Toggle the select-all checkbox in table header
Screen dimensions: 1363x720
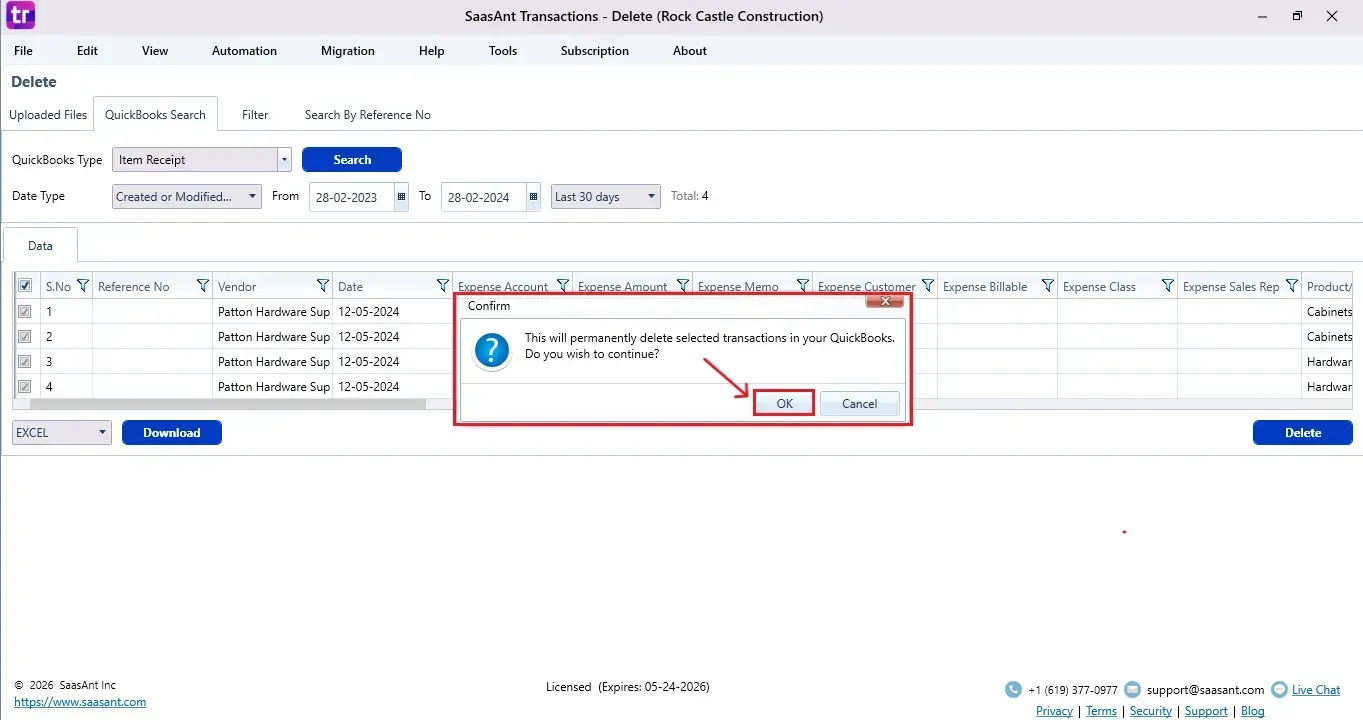(25, 286)
